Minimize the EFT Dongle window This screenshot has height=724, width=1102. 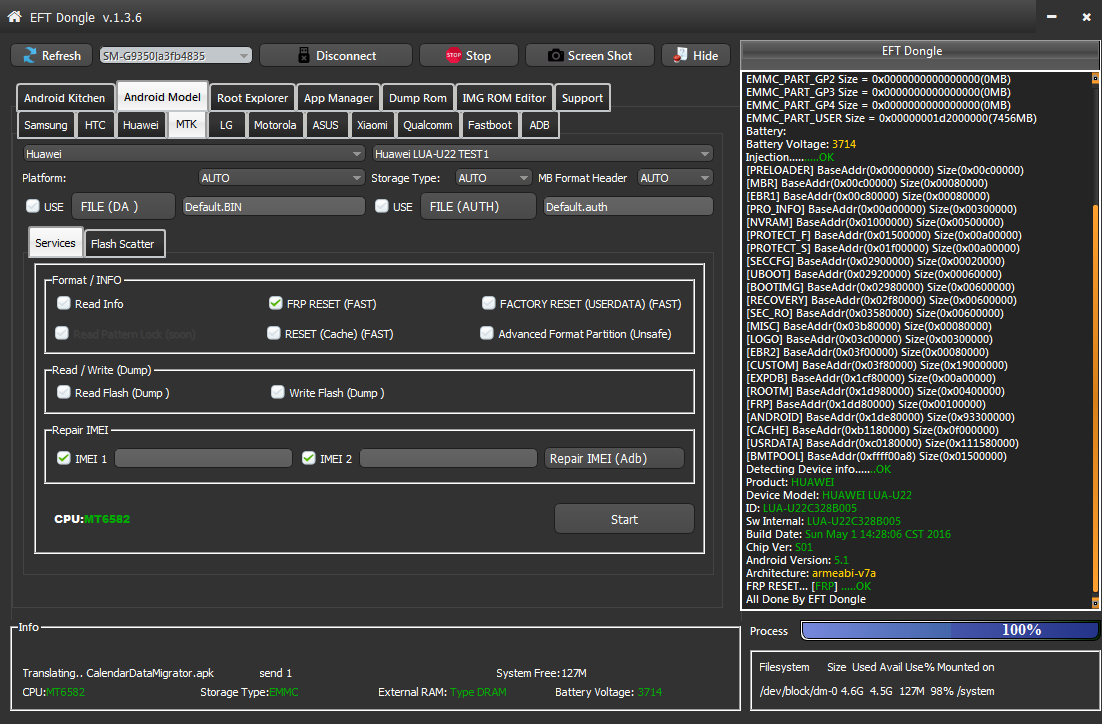pyautogui.click(x=1051, y=16)
